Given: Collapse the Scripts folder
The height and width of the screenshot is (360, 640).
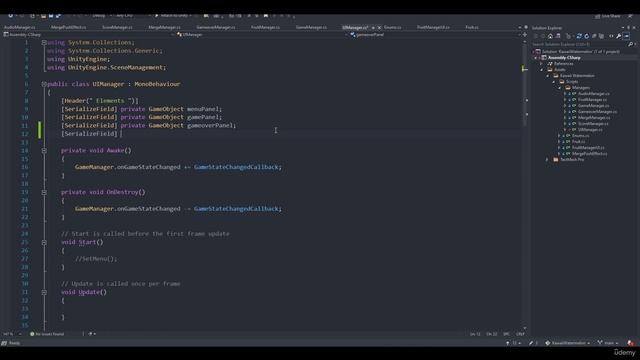Looking at the screenshot, I should point(554,82).
